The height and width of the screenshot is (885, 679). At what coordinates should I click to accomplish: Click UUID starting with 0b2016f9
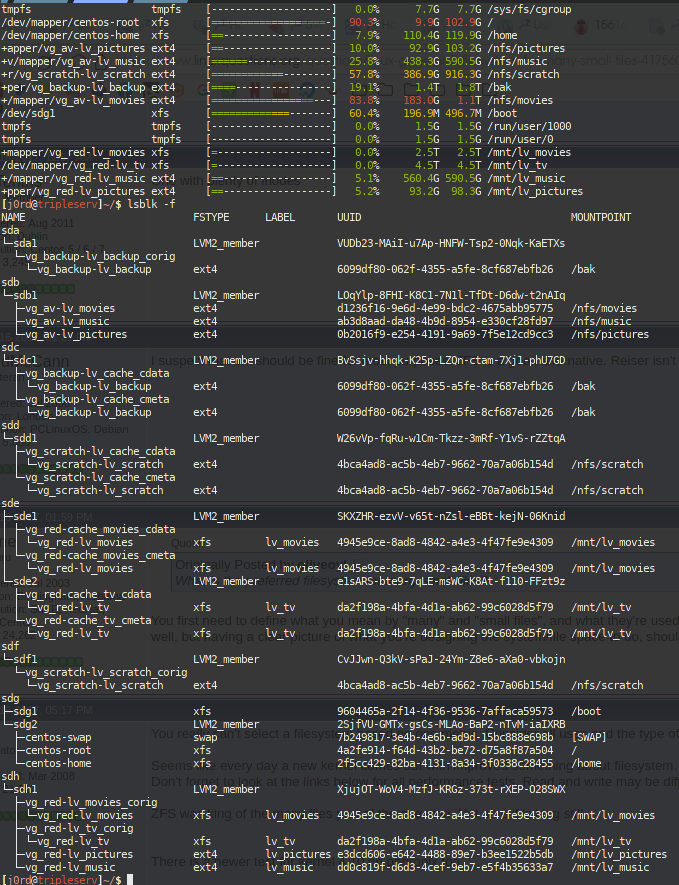click(445, 334)
